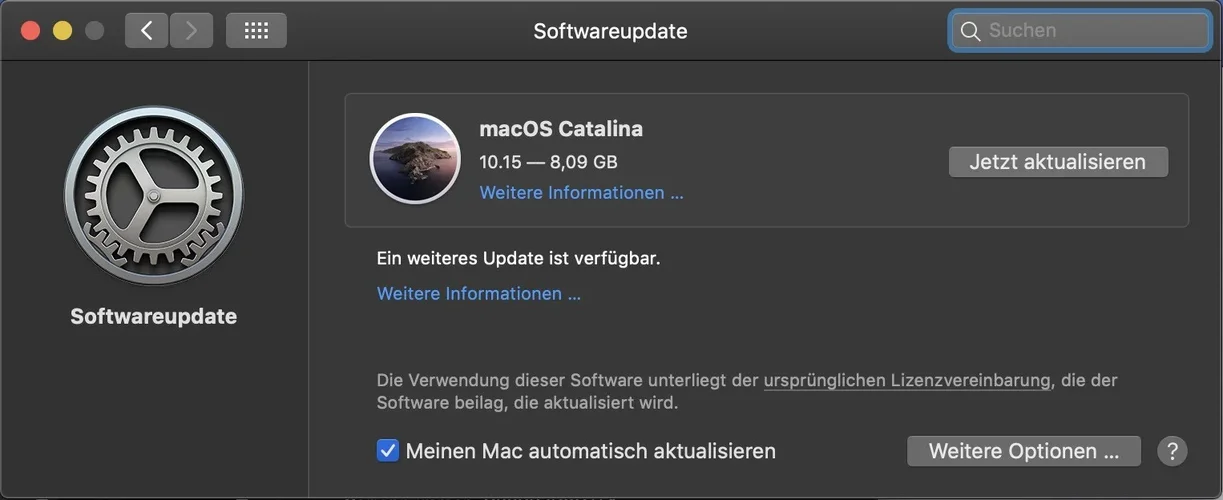The height and width of the screenshot is (500, 1223).
Task: Click the 'macOS Catalina' update title
Action: click(x=561, y=129)
